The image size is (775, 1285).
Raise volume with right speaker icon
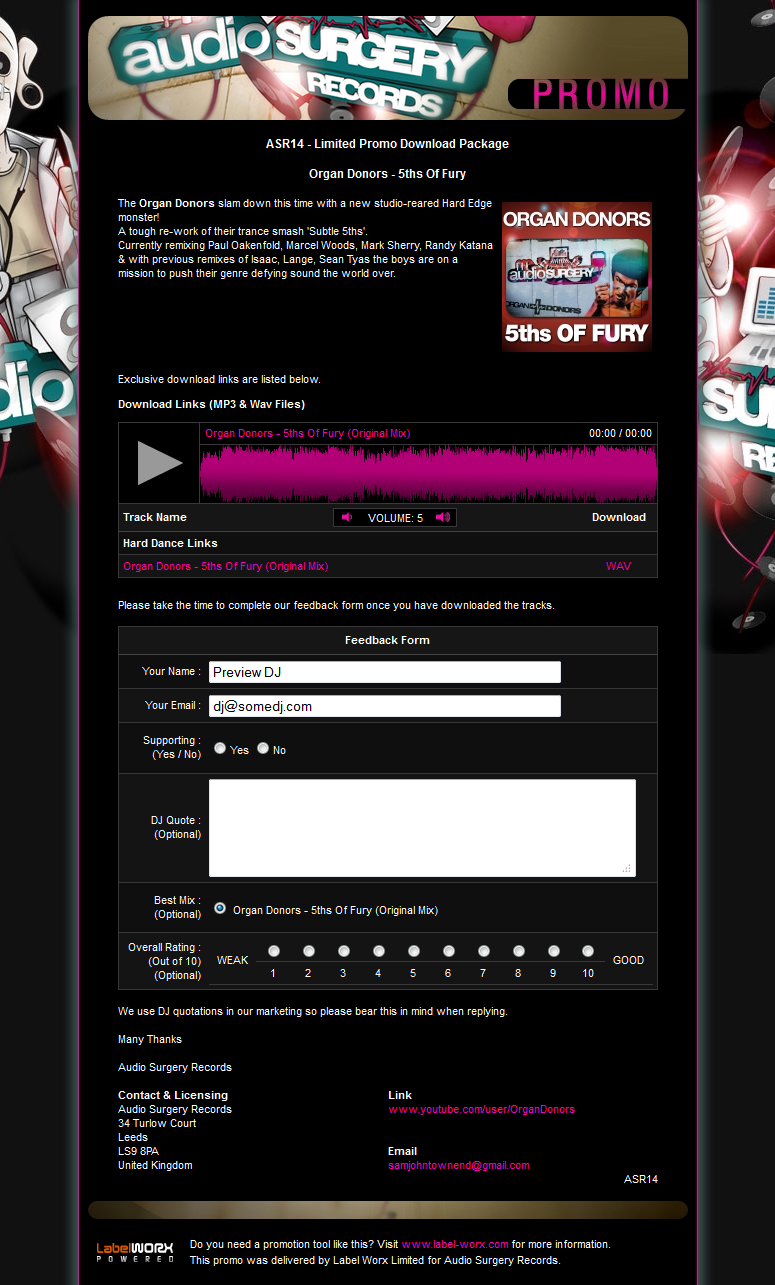(x=442, y=517)
